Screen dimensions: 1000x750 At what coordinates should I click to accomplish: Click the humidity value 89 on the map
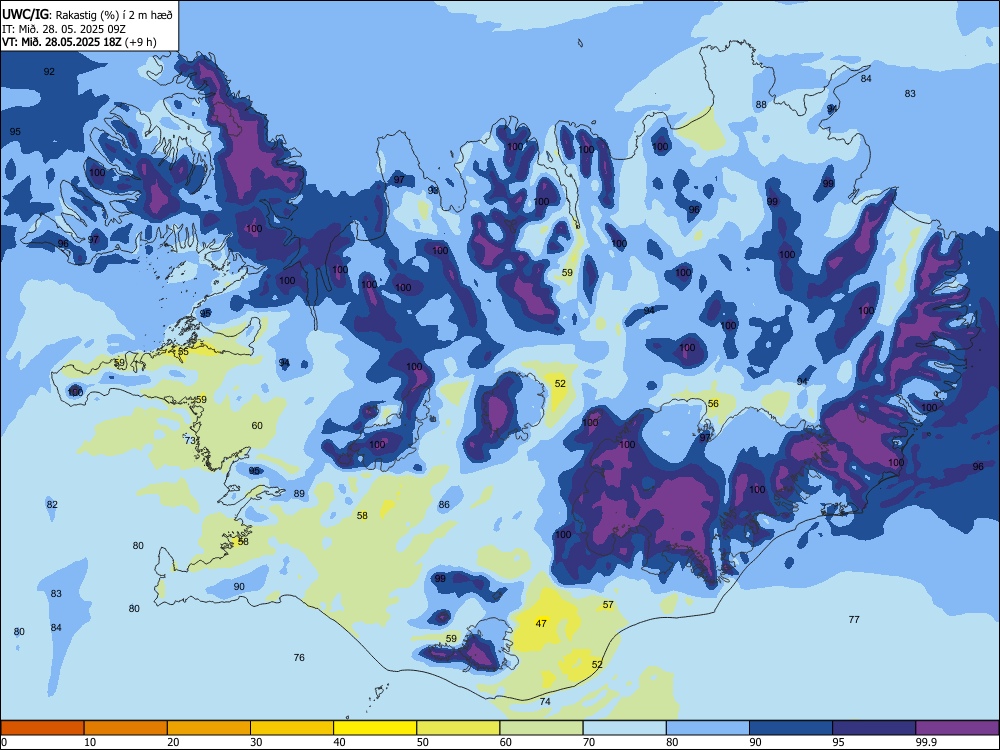coord(299,494)
